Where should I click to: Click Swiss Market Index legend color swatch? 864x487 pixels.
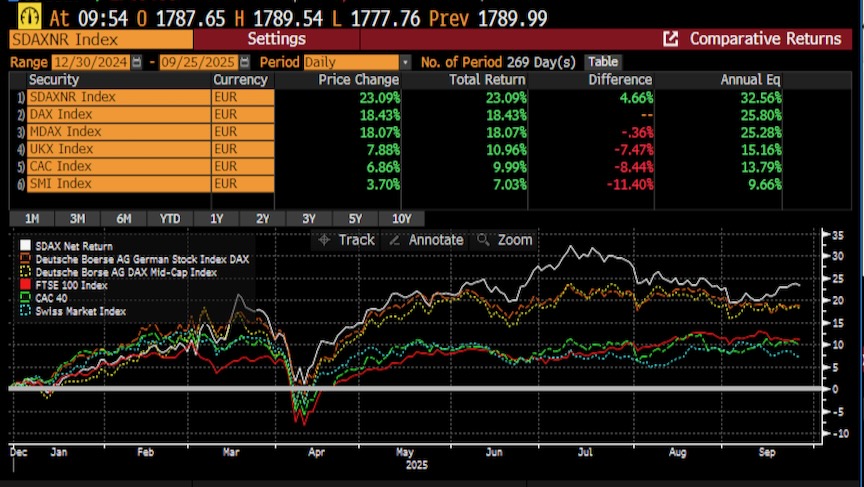click(x=25, y=310)
